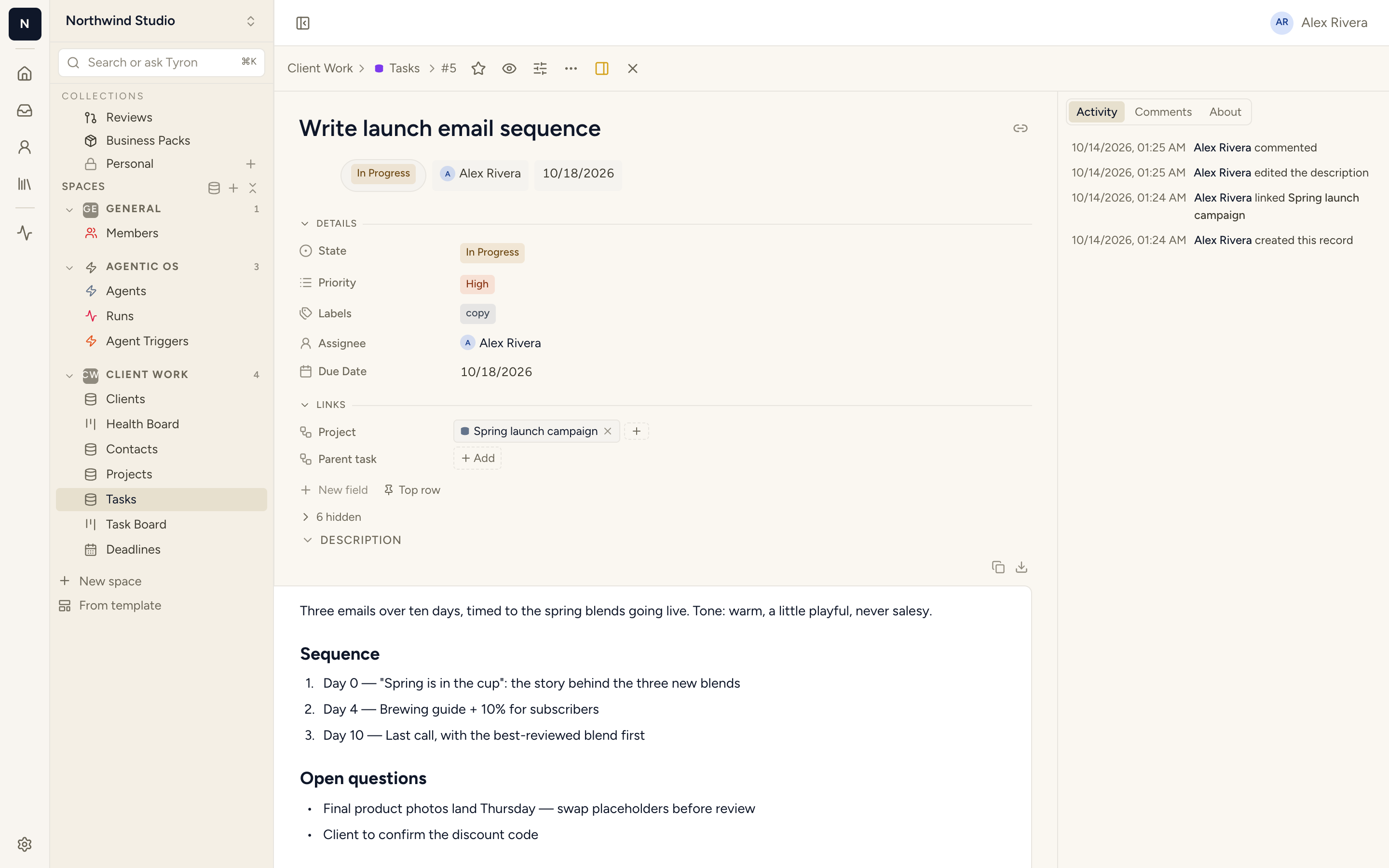This screenshot has height=868, width=1389.
Task: Open the activity pulse icon in rail
Action: (24, 232)
